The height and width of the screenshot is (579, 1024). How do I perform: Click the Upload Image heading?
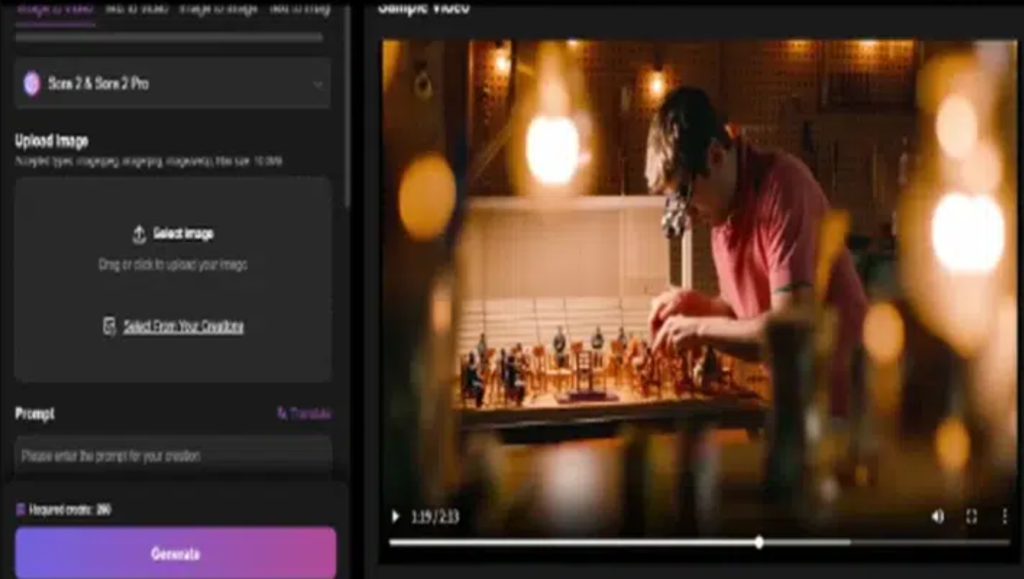click(x=52, y=141)
